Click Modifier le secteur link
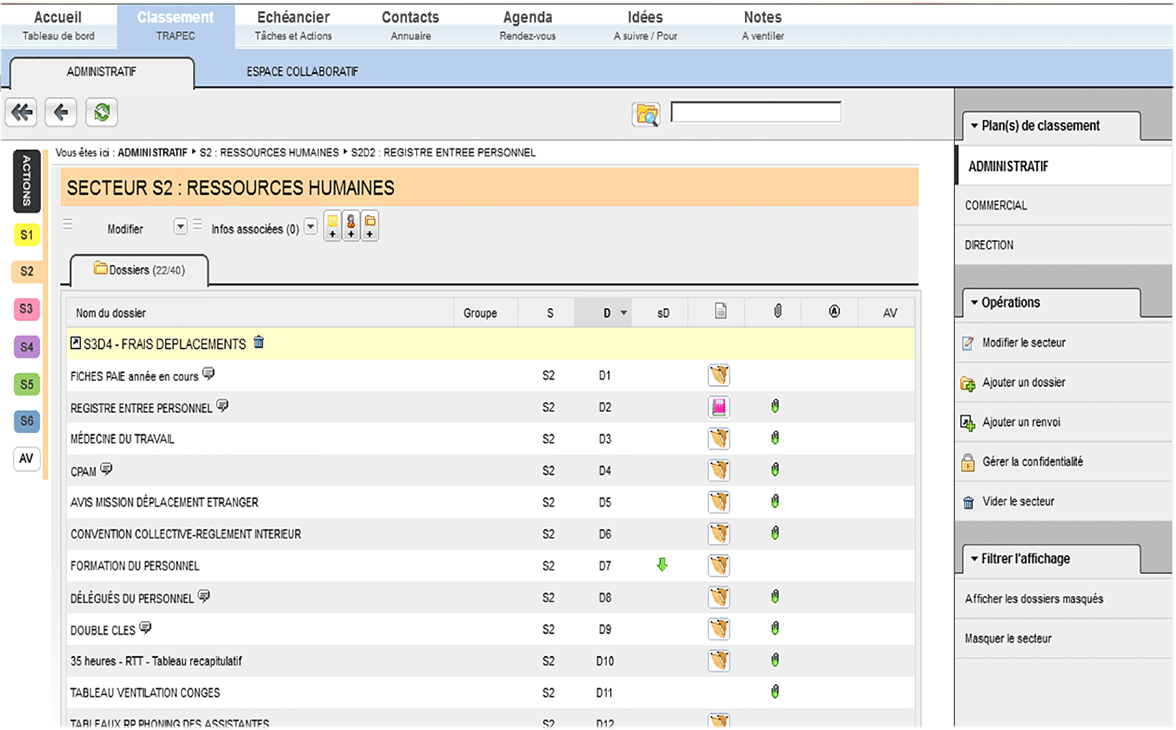This screenshot has height=730, width=1176. point(1024,342)
